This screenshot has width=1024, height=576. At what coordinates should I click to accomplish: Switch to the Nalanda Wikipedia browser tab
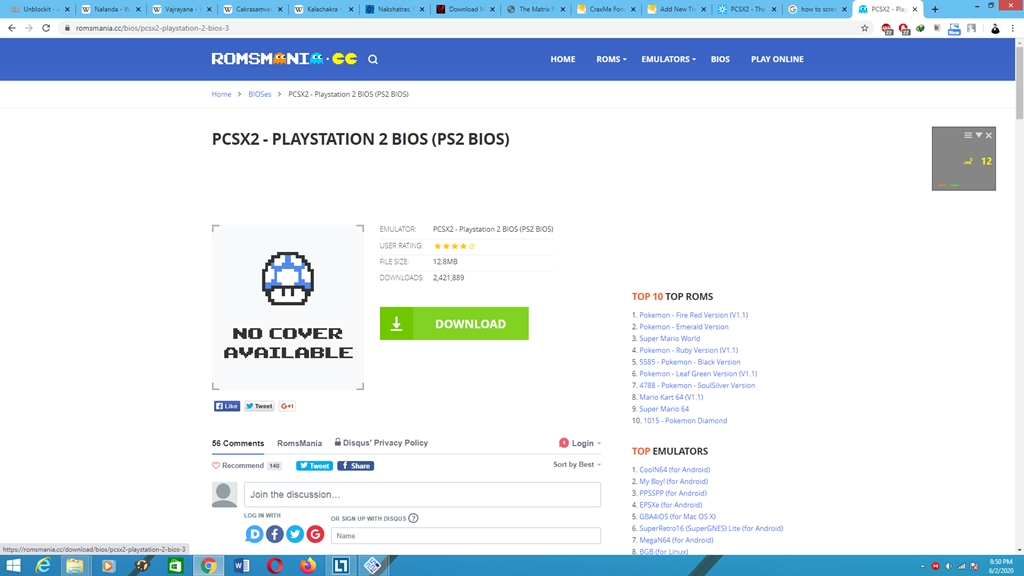point(110,9)
